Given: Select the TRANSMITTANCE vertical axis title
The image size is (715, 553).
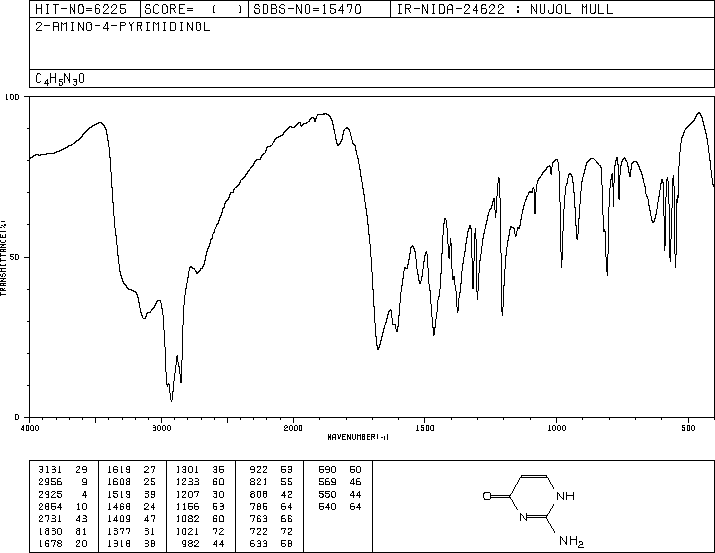Looking at the screenshot, I should coord(3,258).
